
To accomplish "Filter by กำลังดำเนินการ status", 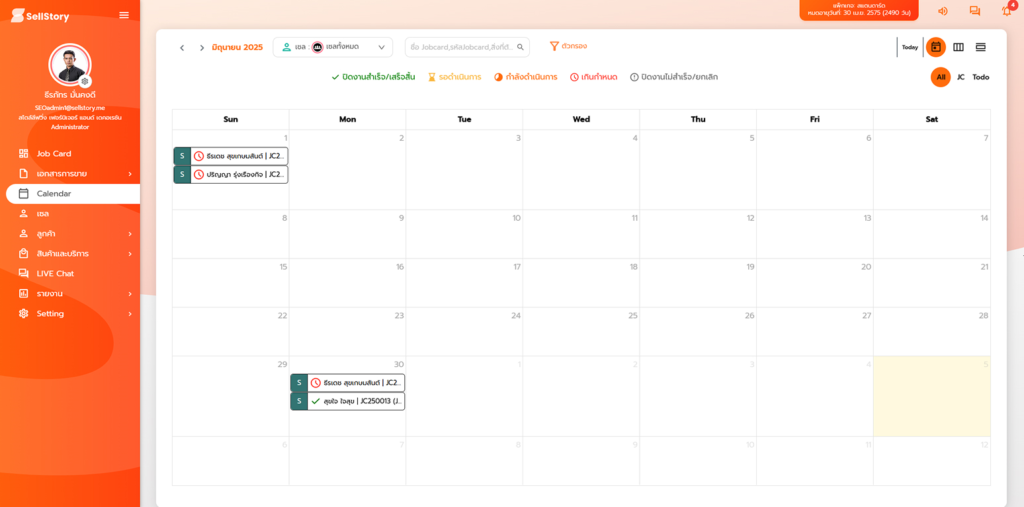I will (x=526, y=77).
